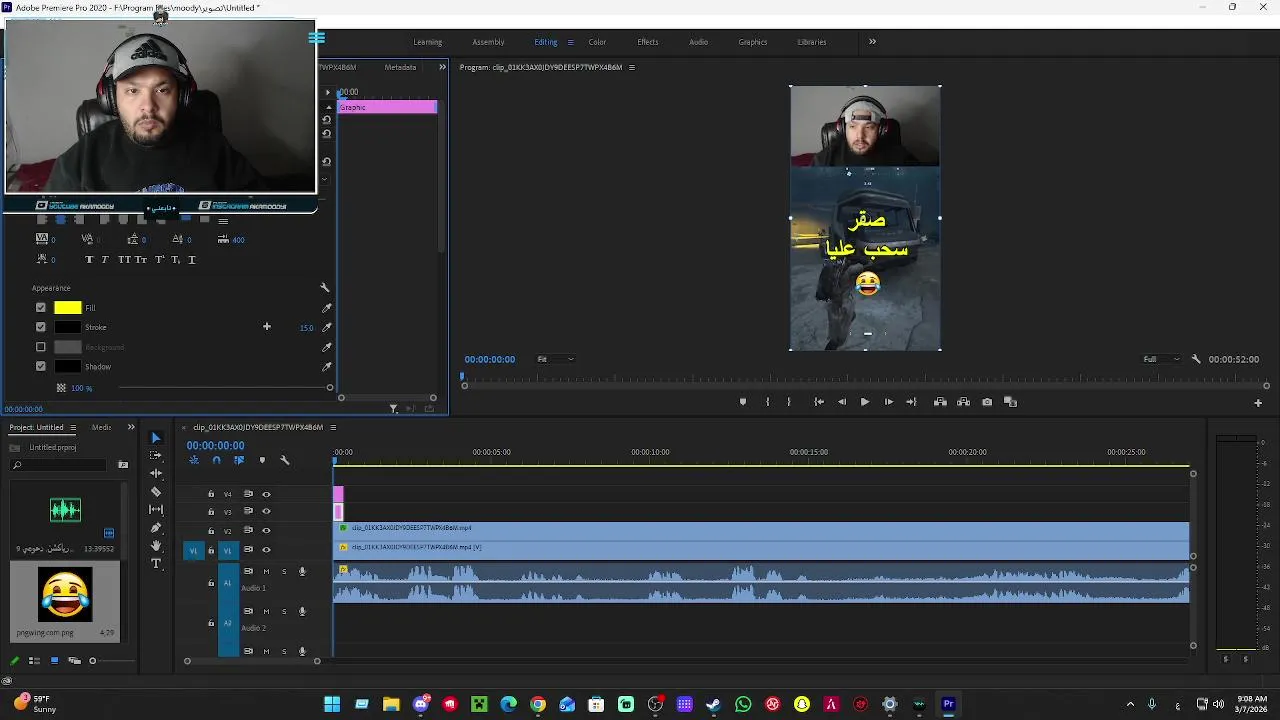Toggle timeline snap magnet

[x=216, y=460]
